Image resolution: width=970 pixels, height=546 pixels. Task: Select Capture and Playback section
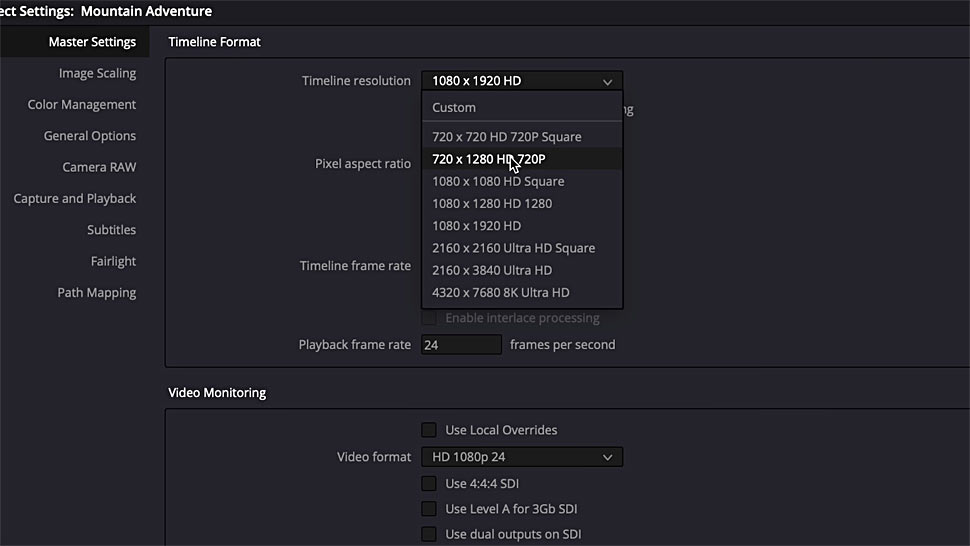75,198
